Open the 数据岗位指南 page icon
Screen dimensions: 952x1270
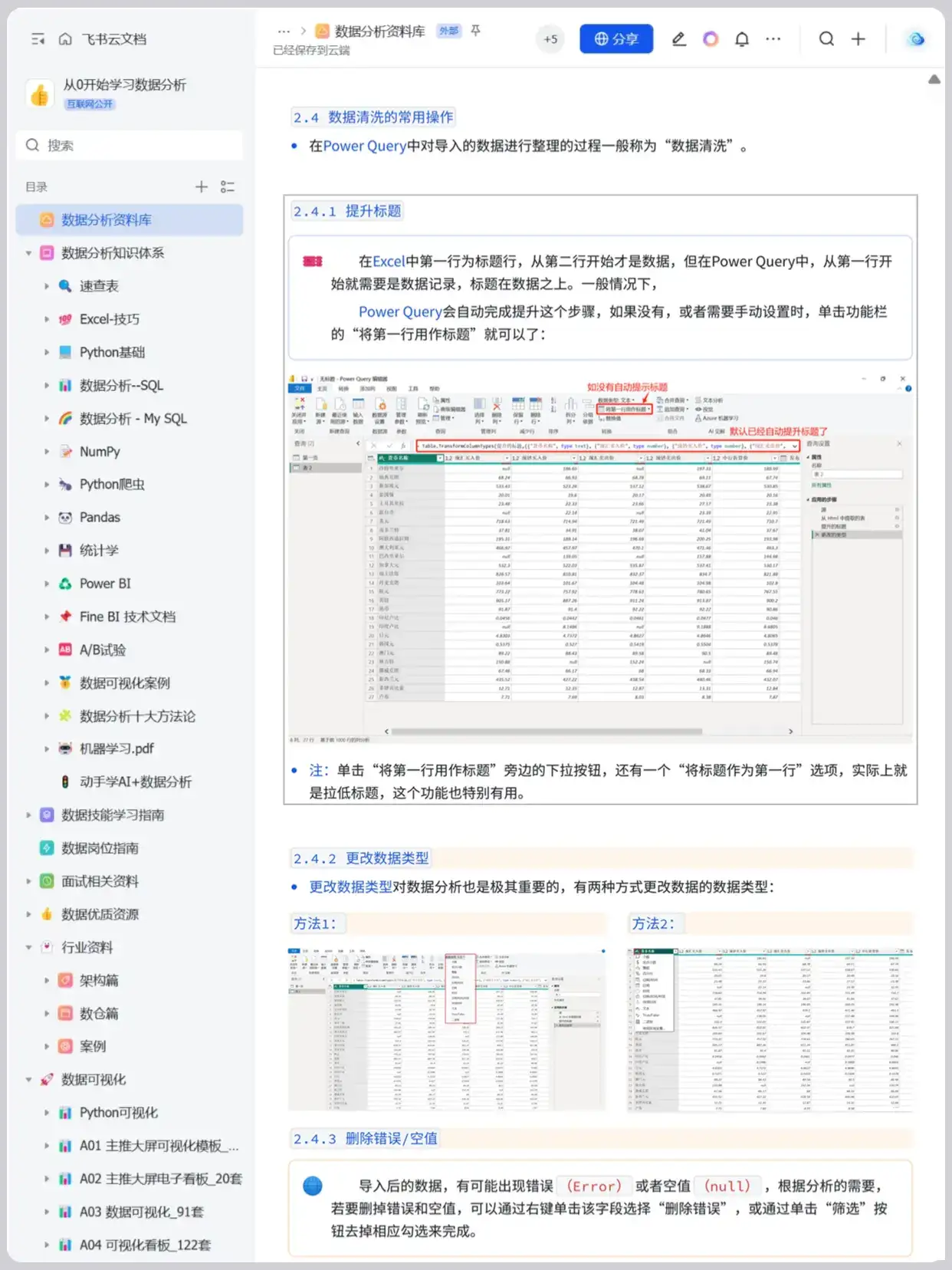[47, 847]
